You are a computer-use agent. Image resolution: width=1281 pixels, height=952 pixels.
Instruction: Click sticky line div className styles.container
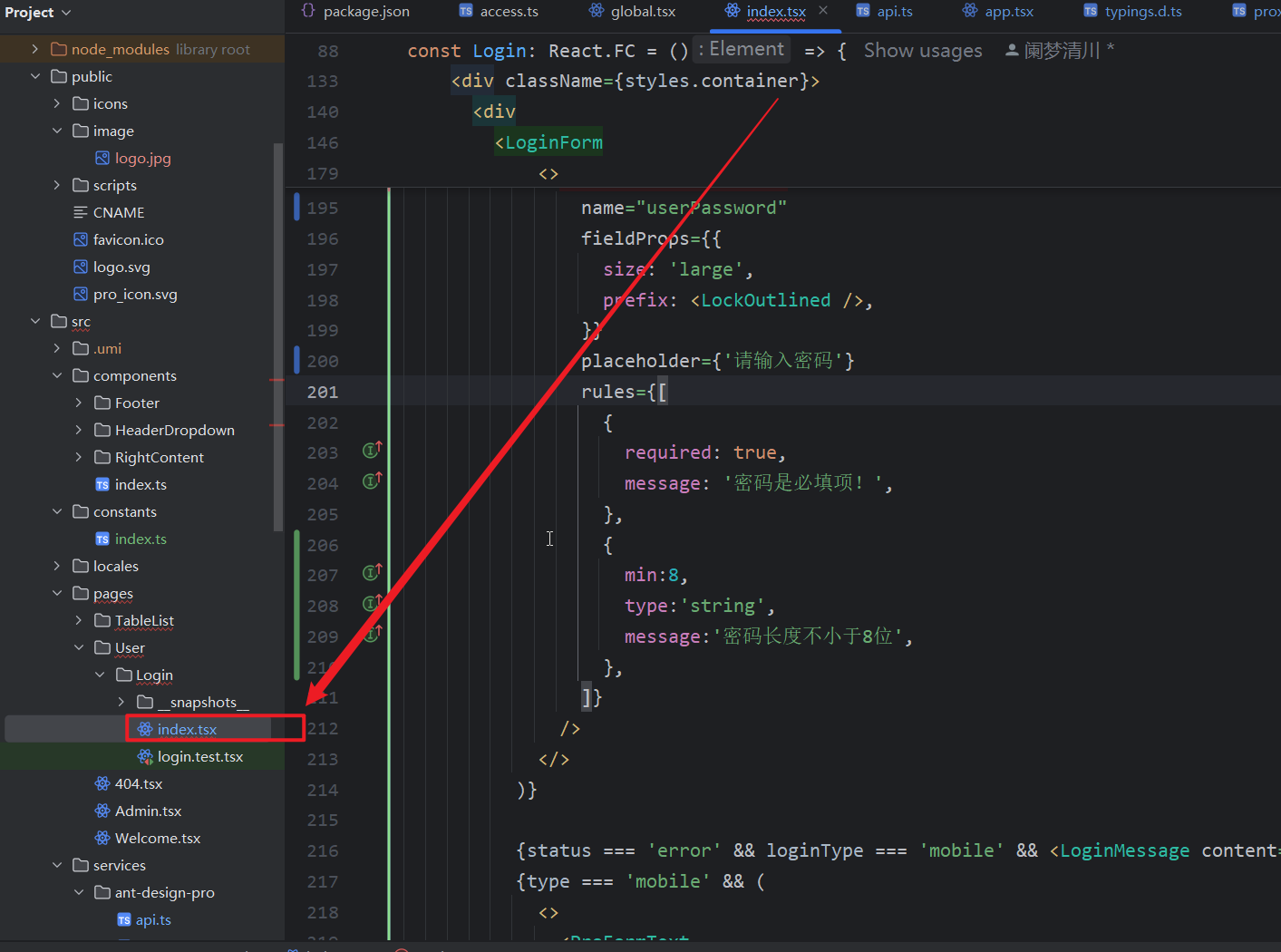(x=635, y=81)
